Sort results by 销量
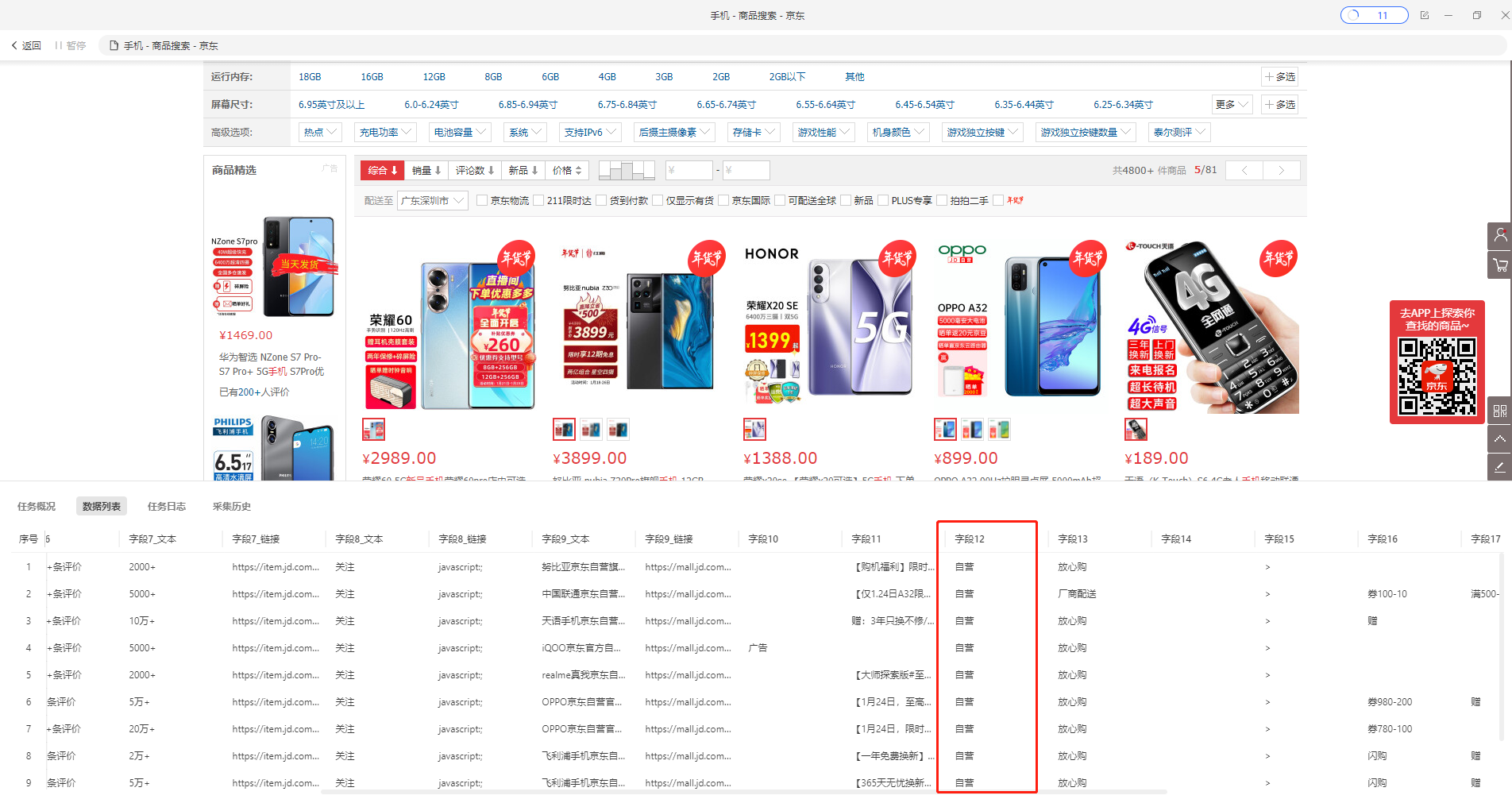This screenshot has width=1512, height=803. click(426, 171)
